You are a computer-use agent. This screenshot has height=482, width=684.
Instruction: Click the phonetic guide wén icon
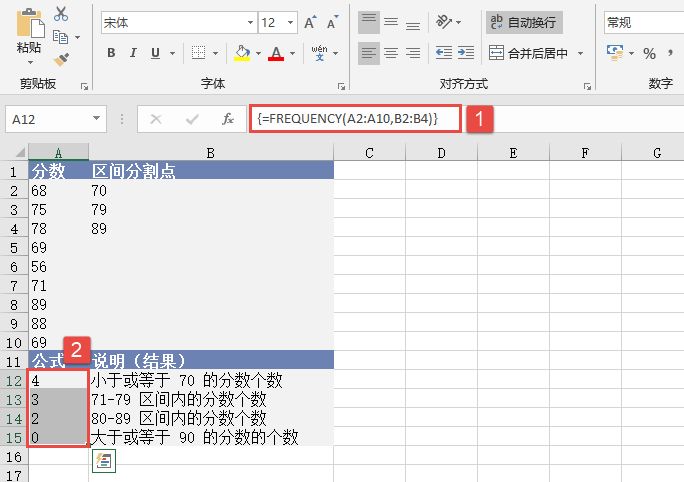[319, 53]
